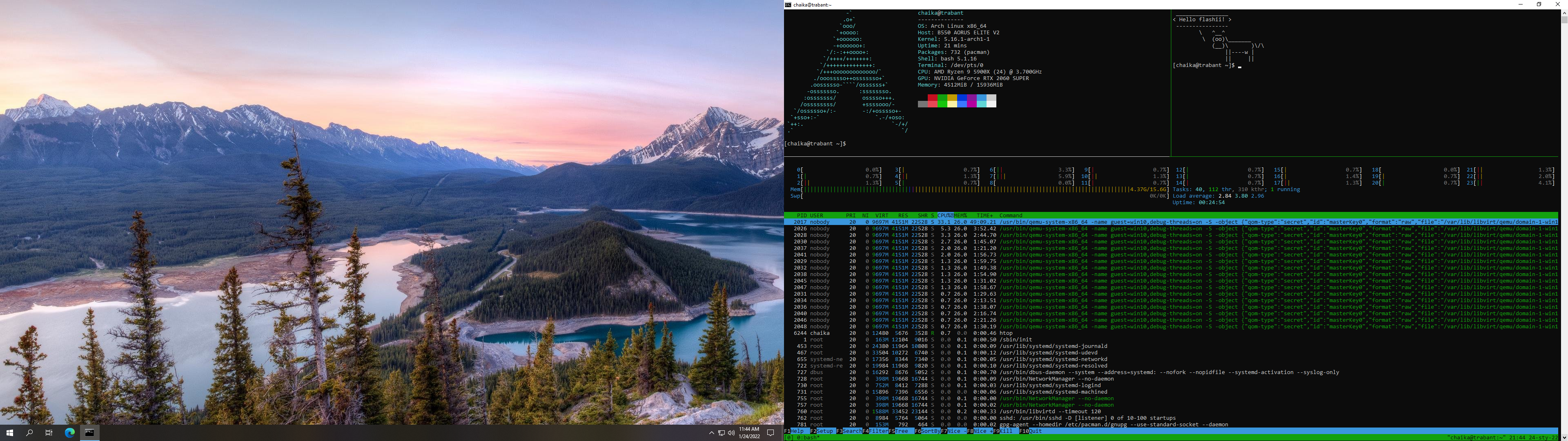The image size is (1568, 441).
Task: Open Task View on the taskbar
Action: pos(49,433)
